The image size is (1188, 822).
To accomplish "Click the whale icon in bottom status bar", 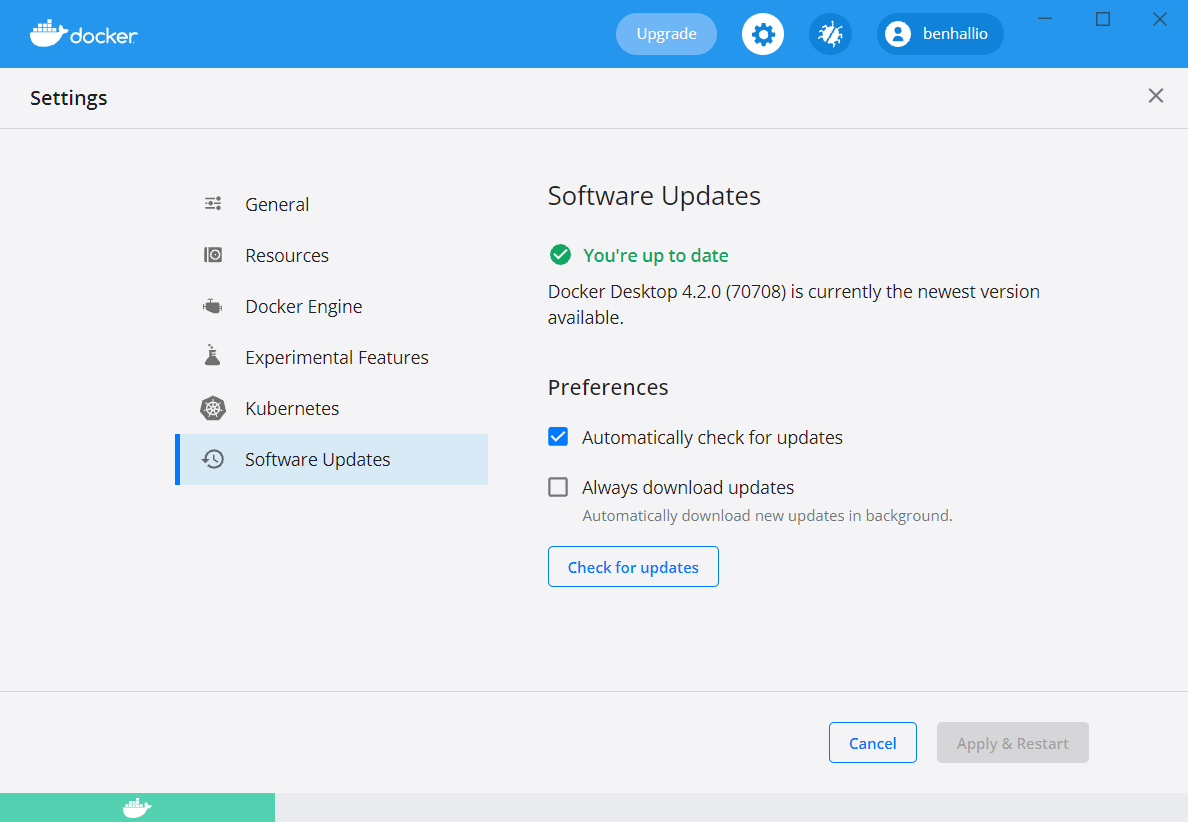I will click(x=137, y=807).
